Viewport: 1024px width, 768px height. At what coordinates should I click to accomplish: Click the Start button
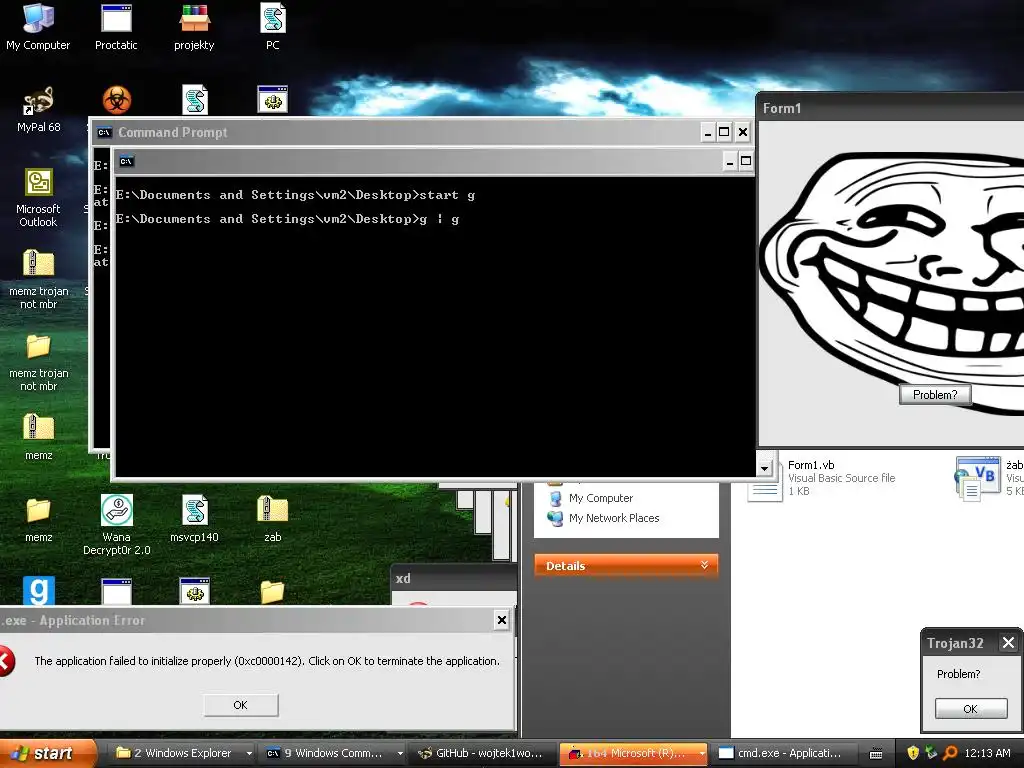tap(48, 753)
